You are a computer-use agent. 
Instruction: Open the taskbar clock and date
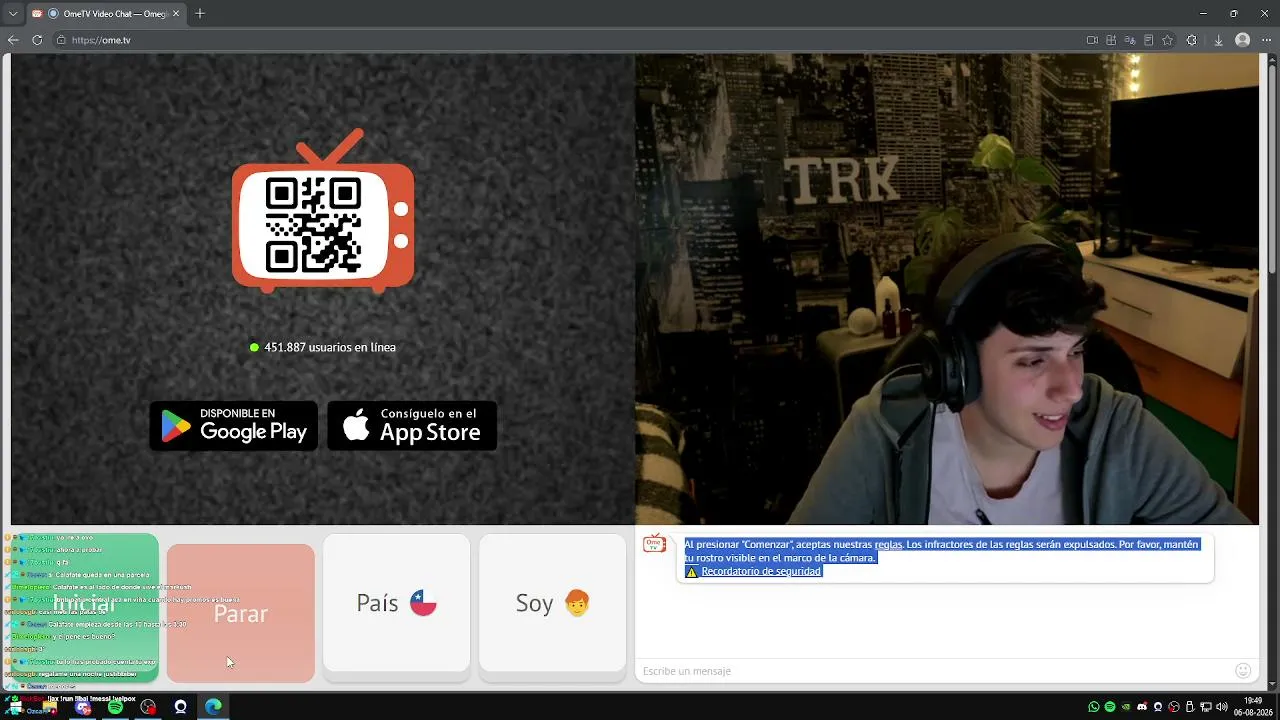pyautogui.click(x=1253, y=706)
